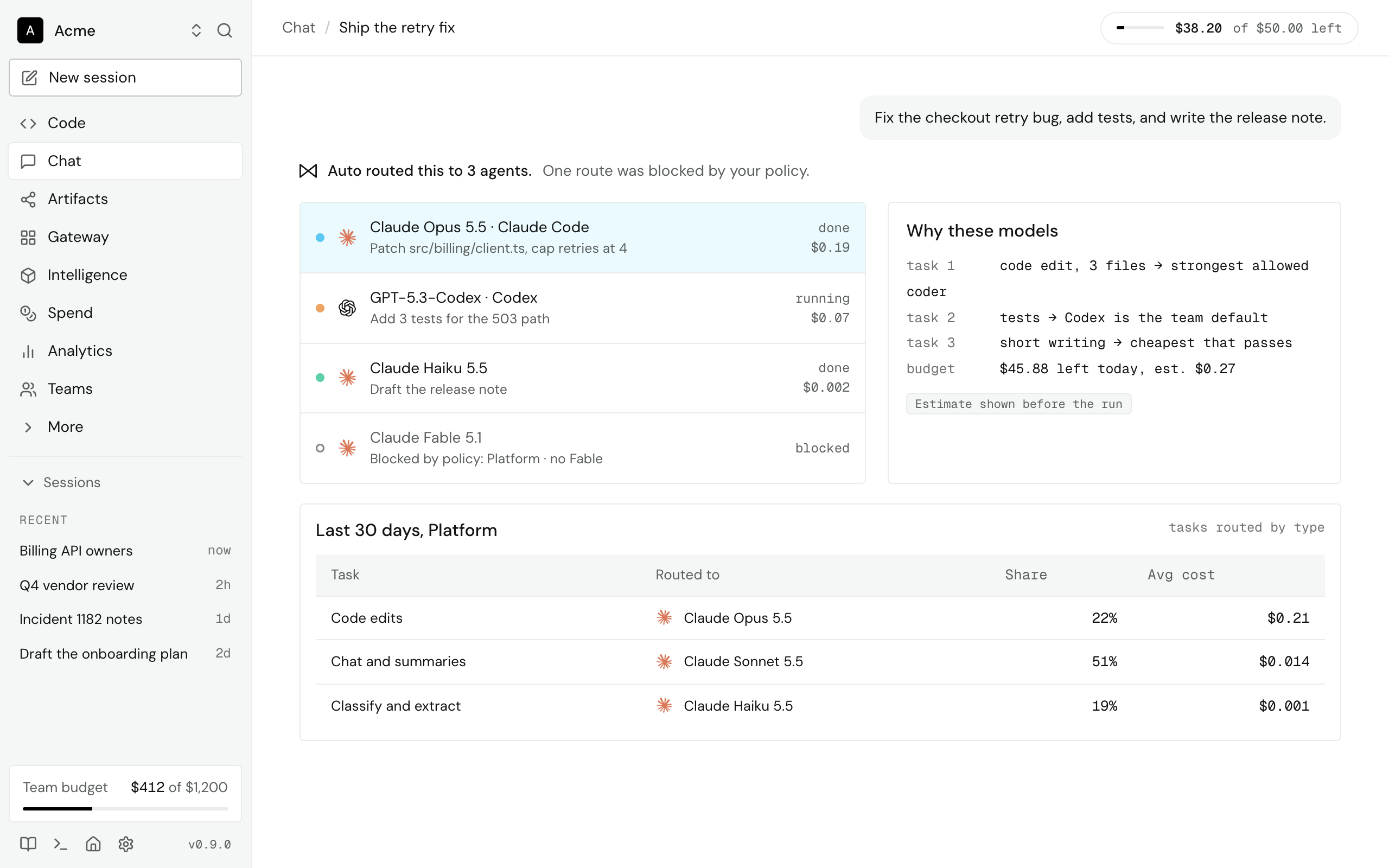Click the tasks routed by type label
This screenshot has height=868, width=1389.
(1246, 527)
